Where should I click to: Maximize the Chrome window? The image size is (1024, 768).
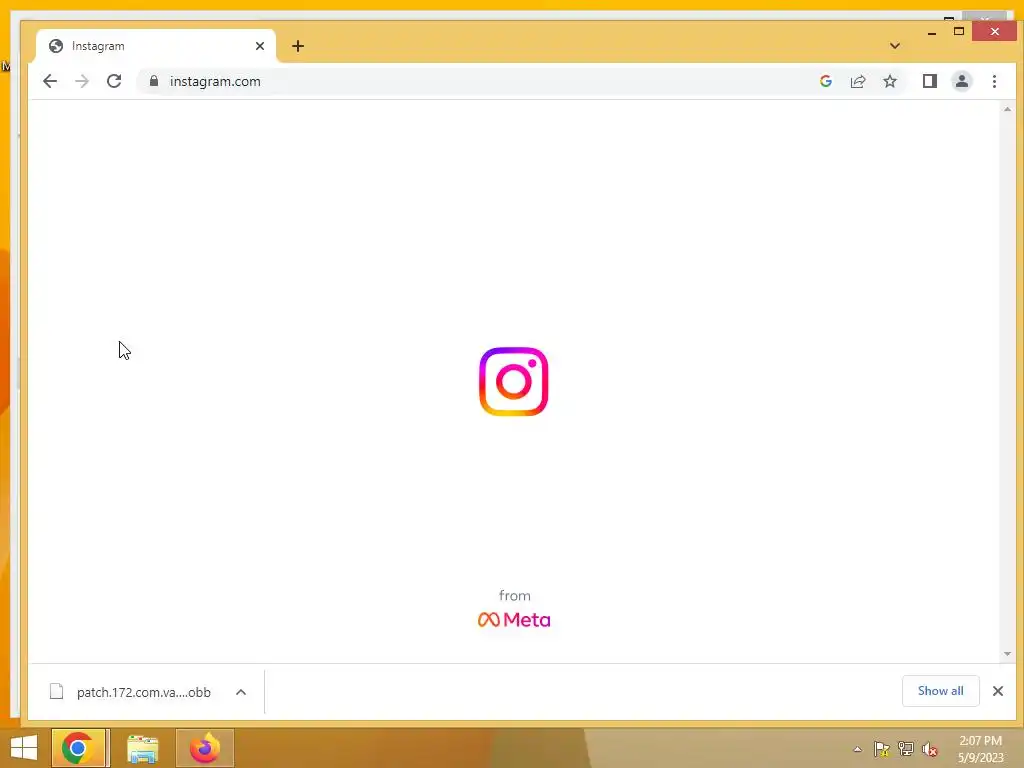(x=959, y=31)
